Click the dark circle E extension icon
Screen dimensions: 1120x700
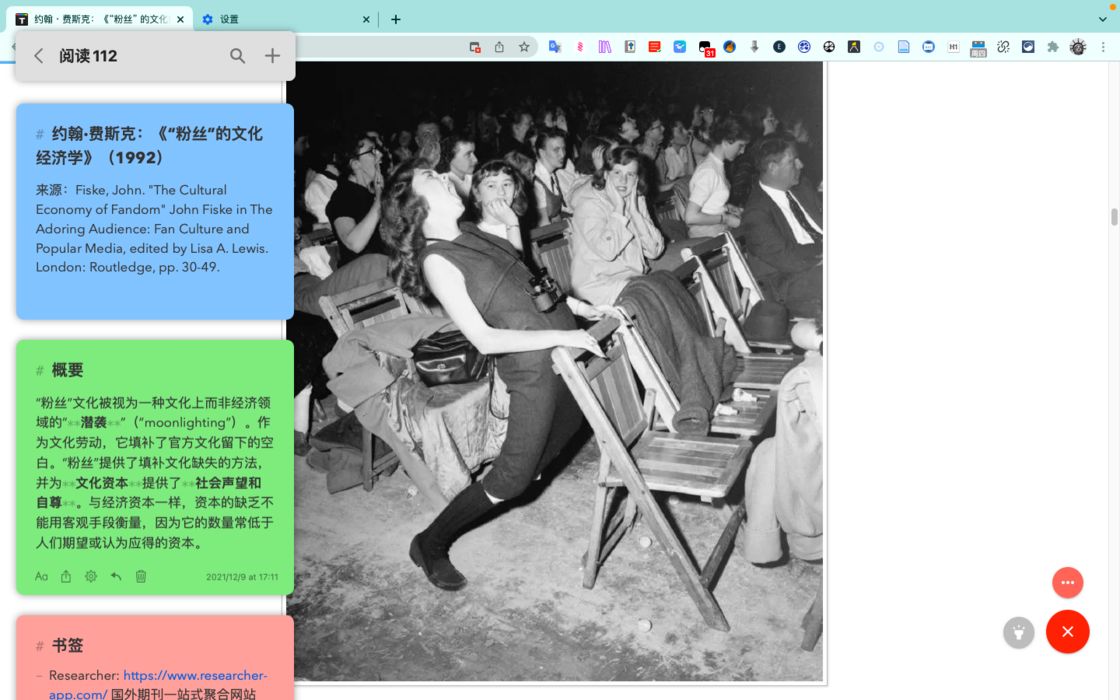[x=779, y=47]
